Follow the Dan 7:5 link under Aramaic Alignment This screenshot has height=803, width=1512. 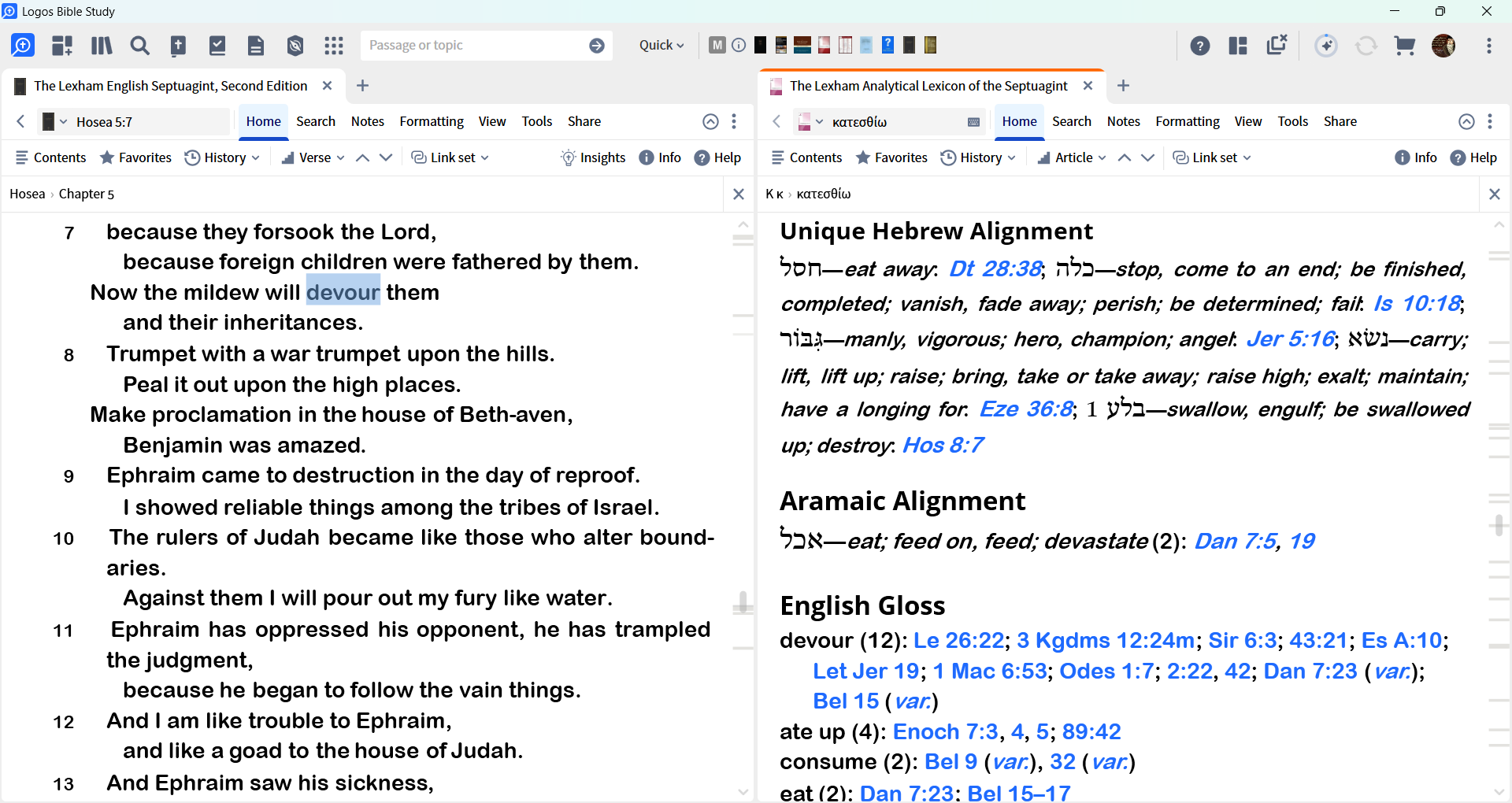[x=1236, y=542]
